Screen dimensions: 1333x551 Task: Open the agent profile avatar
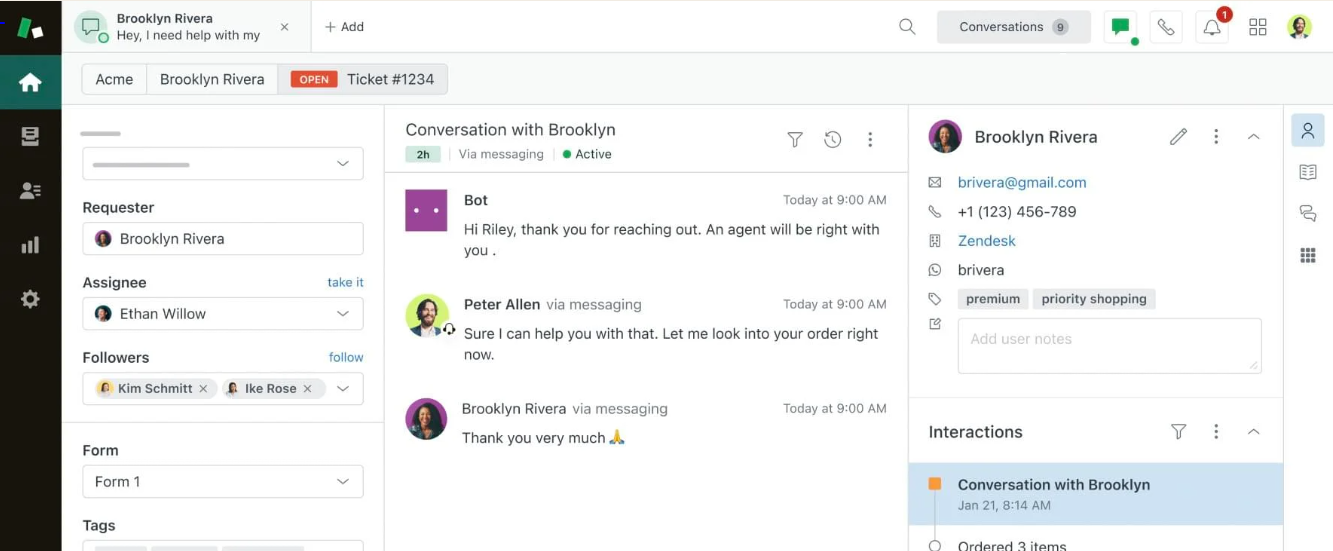point(1299,27)
